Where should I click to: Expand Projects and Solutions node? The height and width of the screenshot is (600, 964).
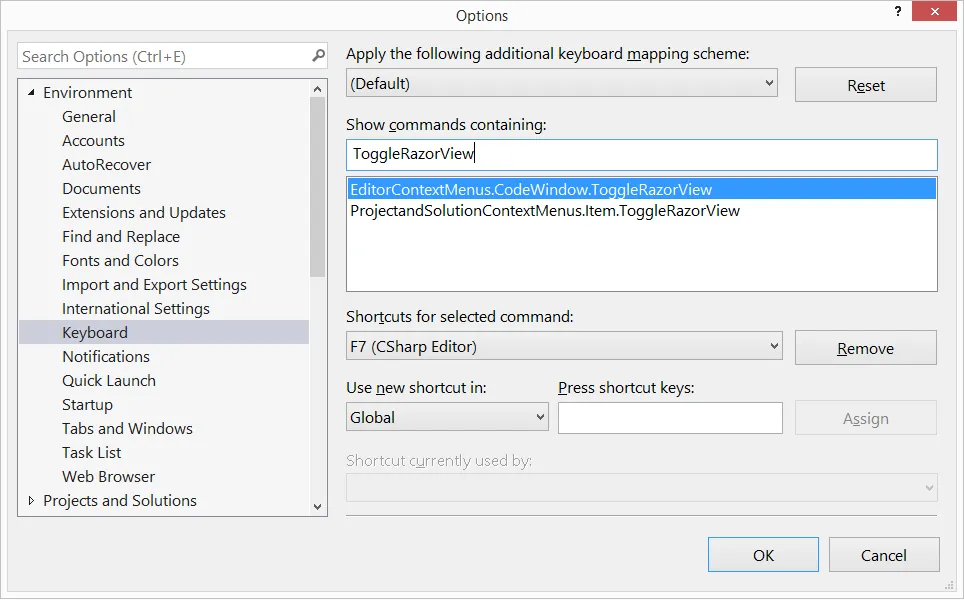[31, 501]
